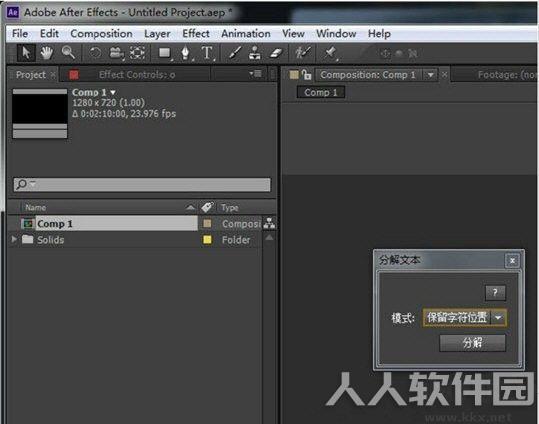Click the label tag column header icon
The width and height of the screenshot is (539, 424).
point(207,207)
